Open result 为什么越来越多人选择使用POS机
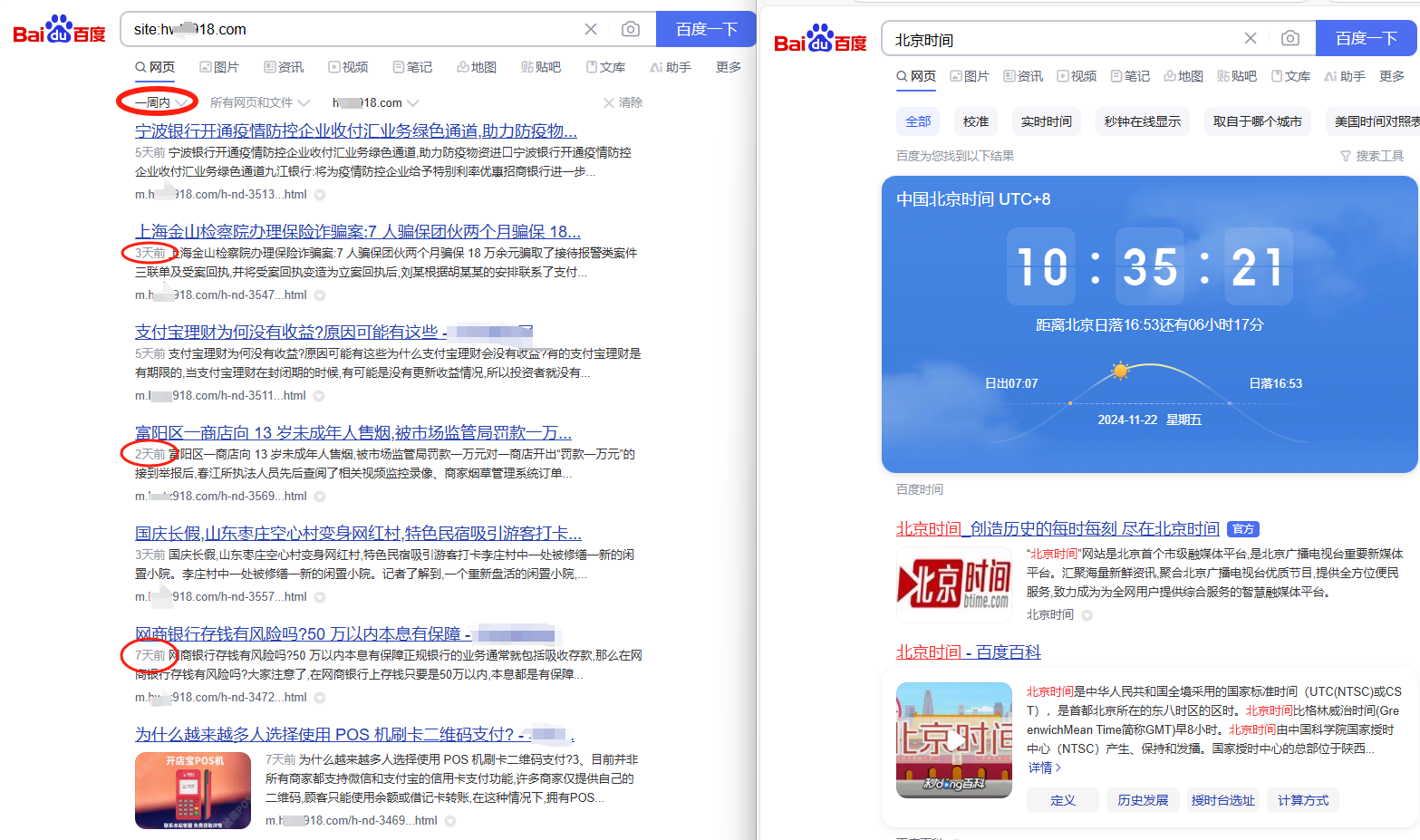 pos(354,735)
